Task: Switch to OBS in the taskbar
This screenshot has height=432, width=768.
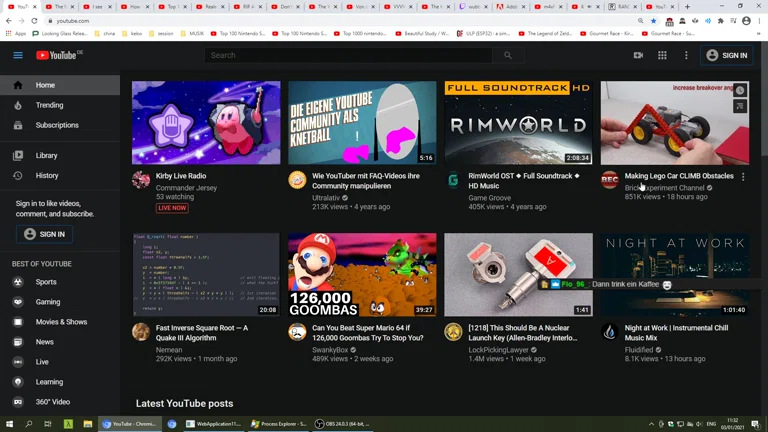Action: [x=340, y=424]
